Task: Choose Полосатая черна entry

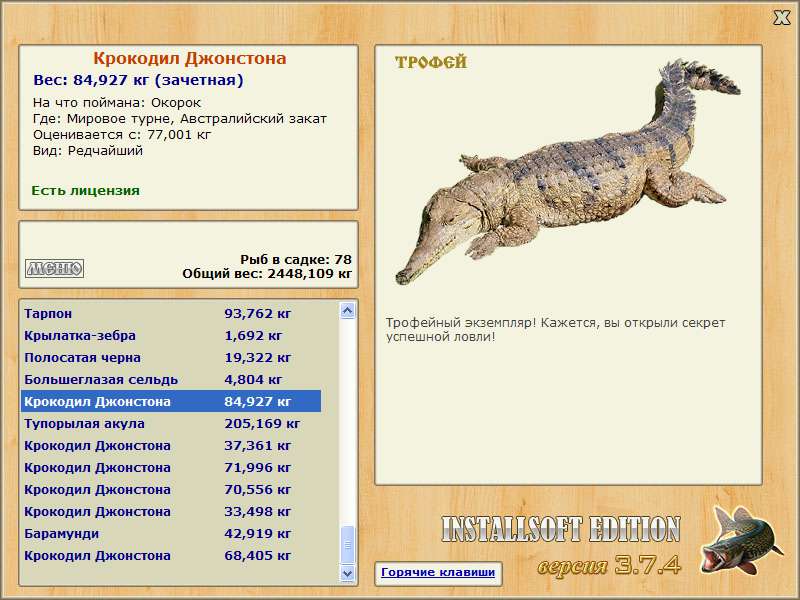Action: 170,358
